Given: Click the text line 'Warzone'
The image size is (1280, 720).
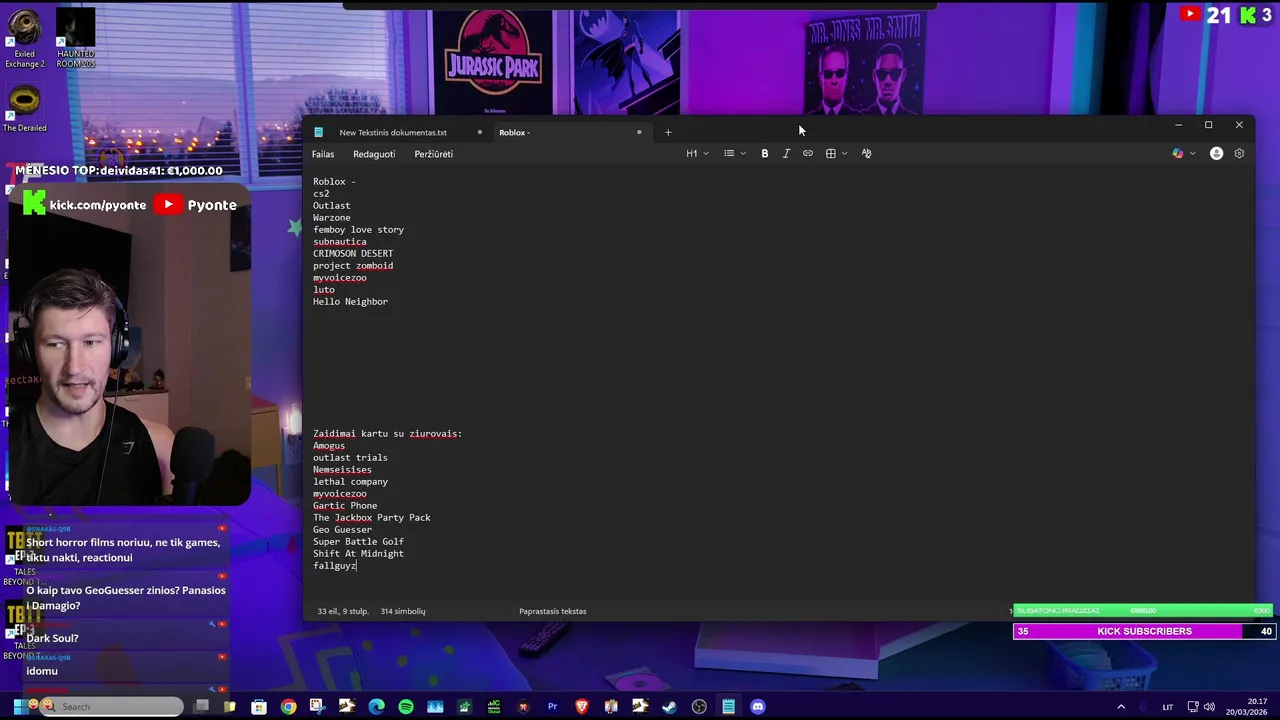Looking at the screenshot, I should [332, 218].
